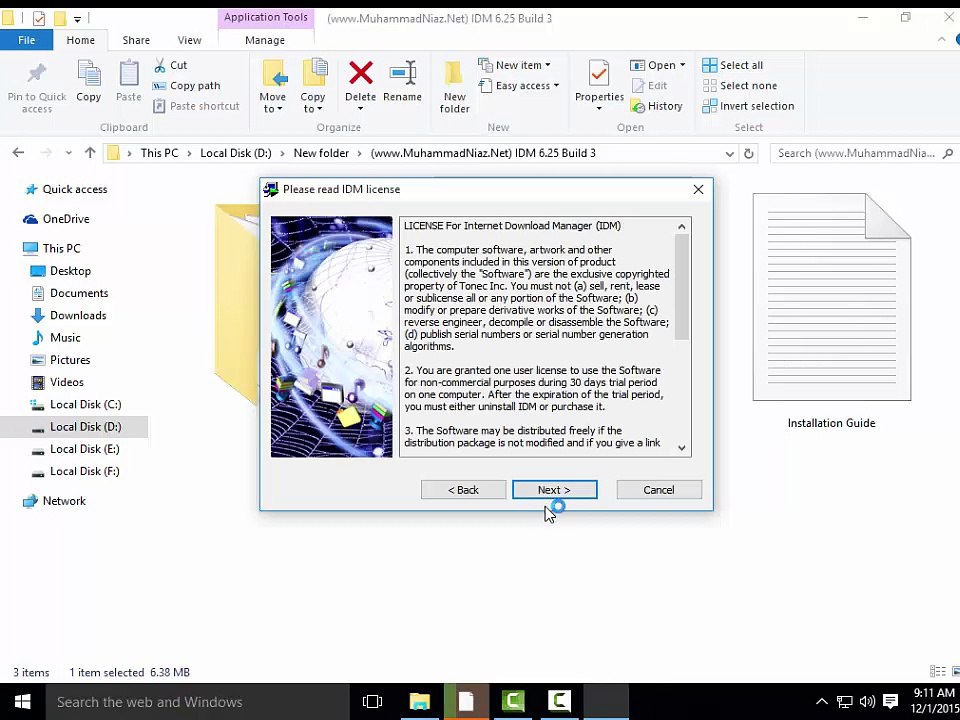The image size is (960, 720).
Task: Click the Pin to Quick access icon
Action: (36, 73)
